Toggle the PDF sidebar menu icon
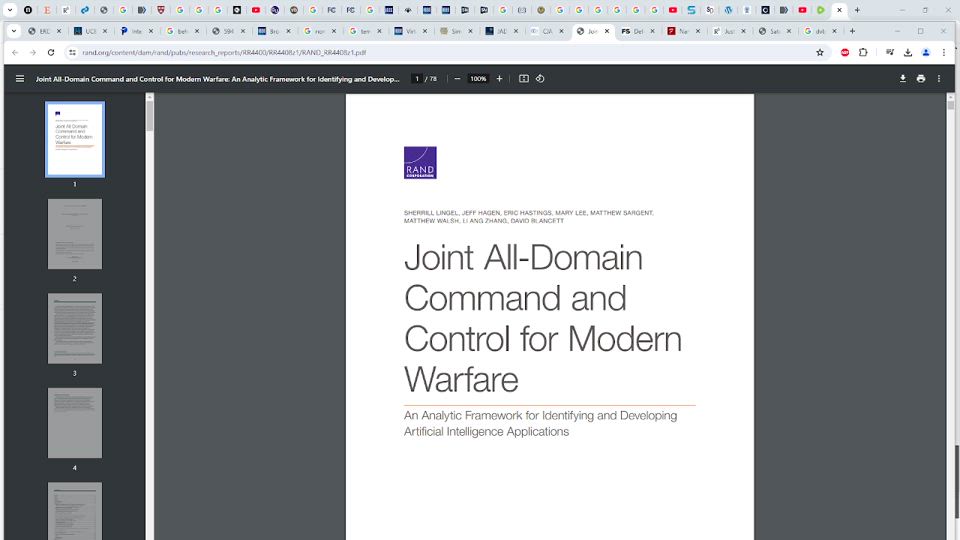Viewport: 960px width, 540px height. click(x=19, y=79)
